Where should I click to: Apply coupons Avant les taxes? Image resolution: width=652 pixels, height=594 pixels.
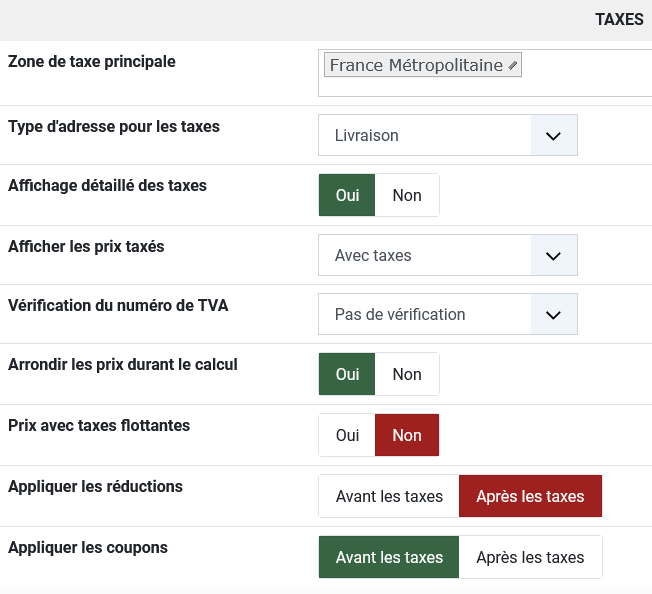pyautogui.click(x=389, y=557)
